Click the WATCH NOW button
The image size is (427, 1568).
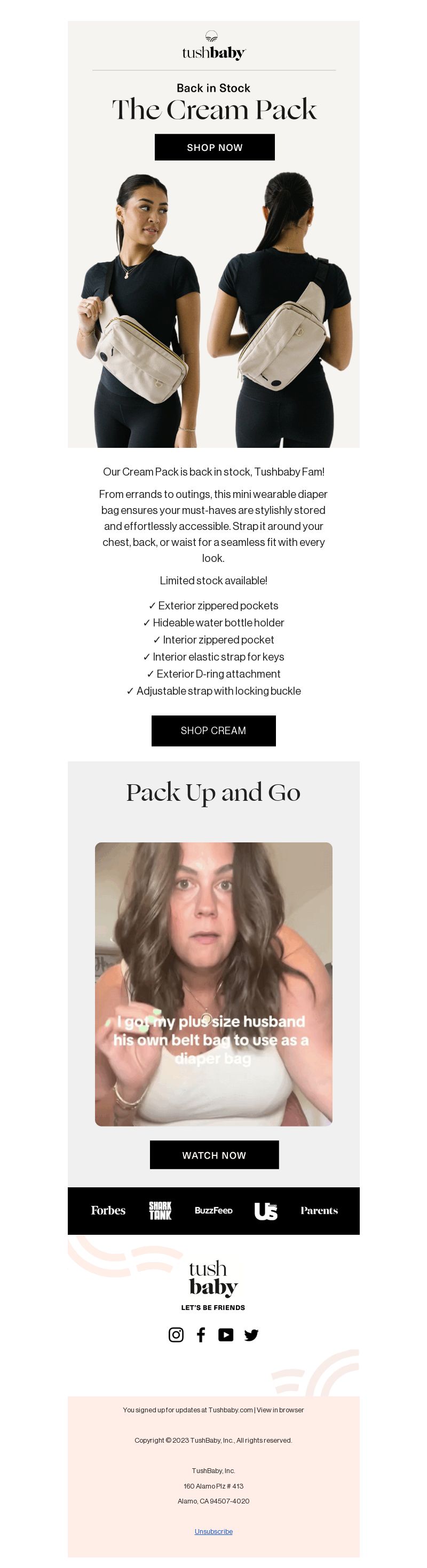click(214, 1155)
